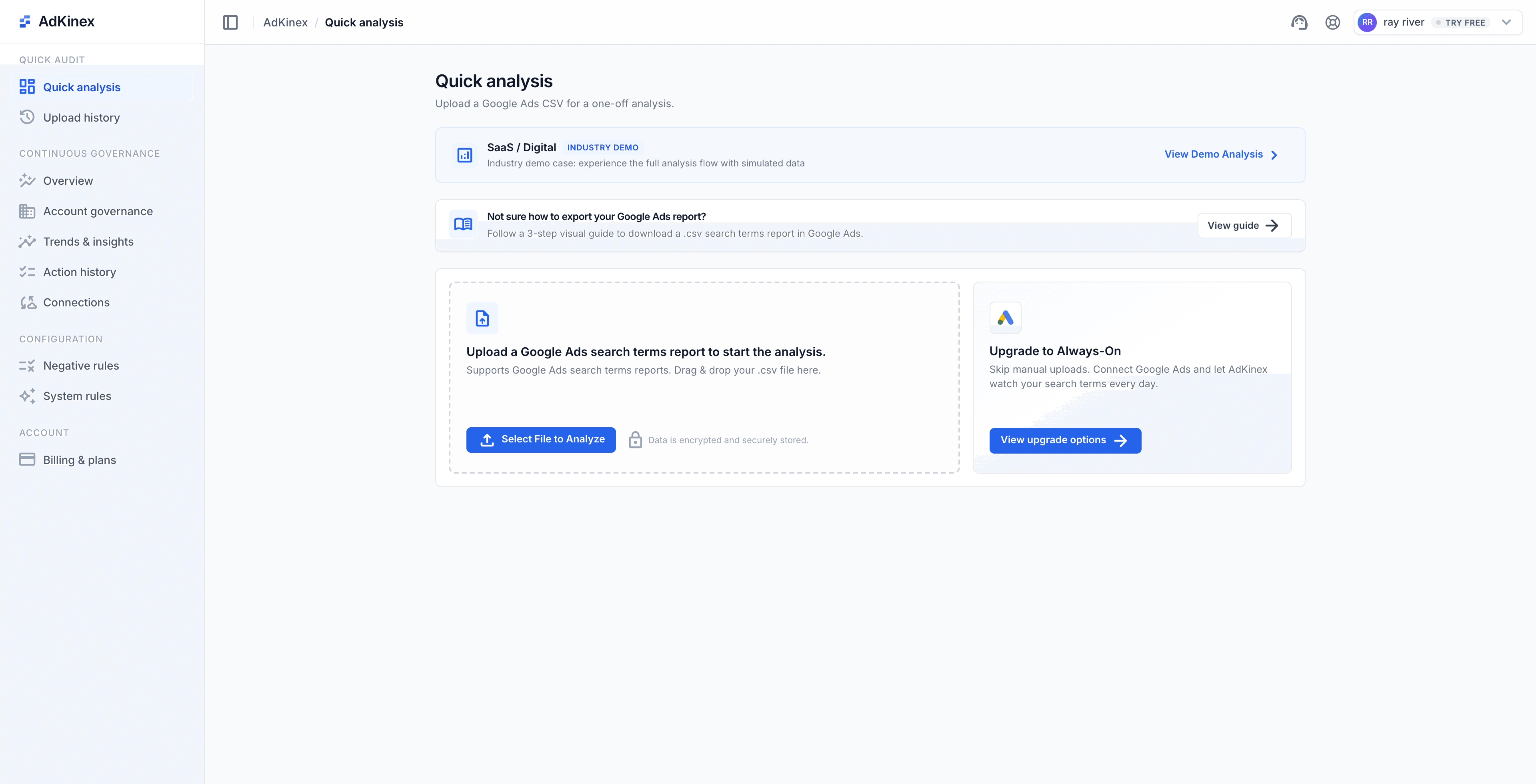Click the Upload history clock icon
This screenshot has height=784, width=1536.
click(27, 118)
